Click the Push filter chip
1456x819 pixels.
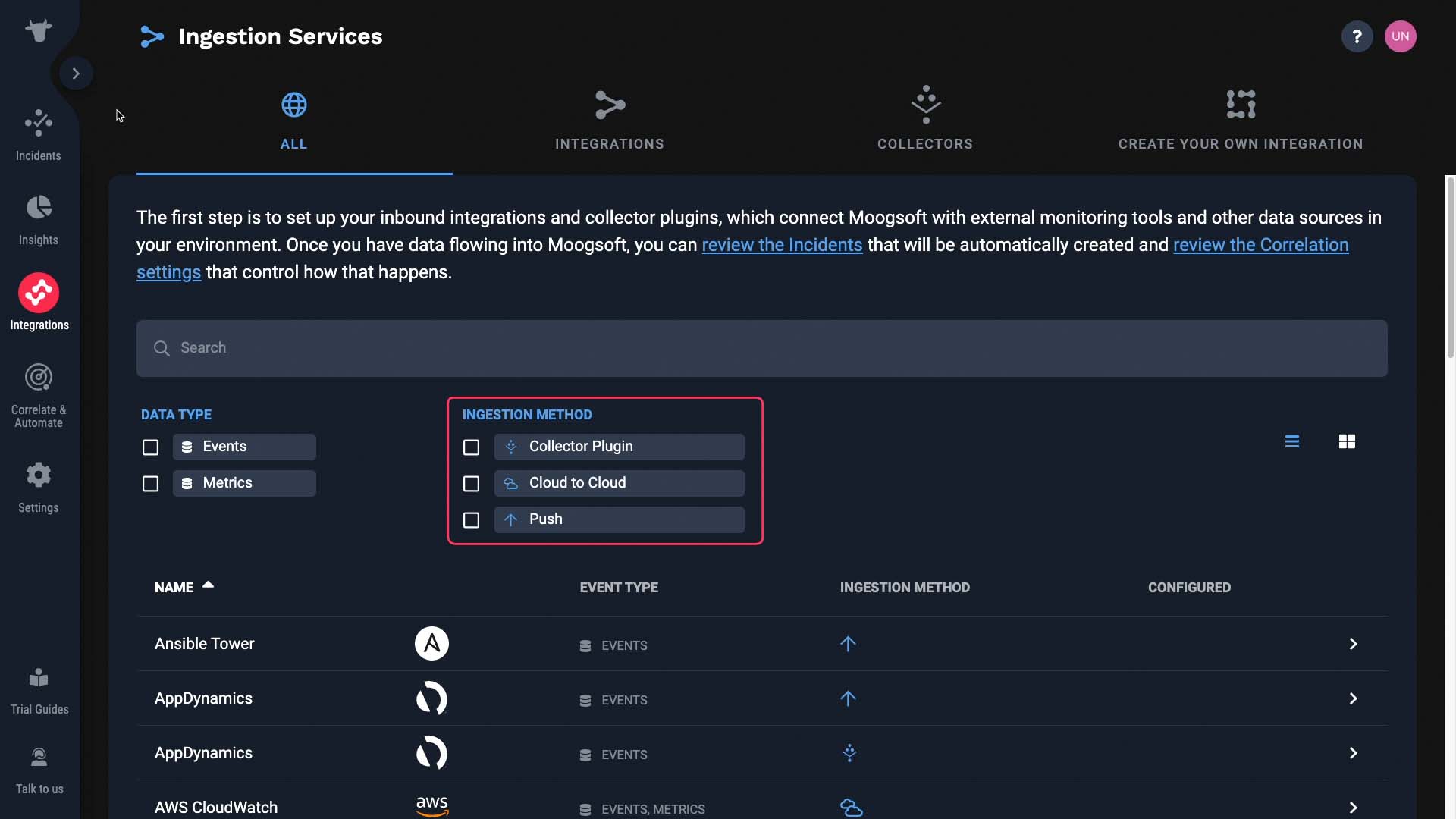[x=619, y=519]
